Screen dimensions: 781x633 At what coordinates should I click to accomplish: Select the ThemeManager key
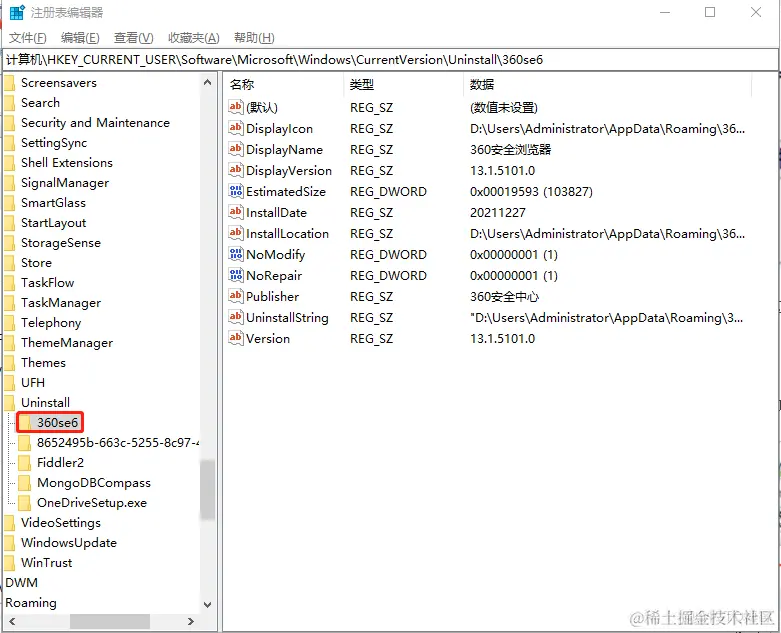(x=67, y=343)
